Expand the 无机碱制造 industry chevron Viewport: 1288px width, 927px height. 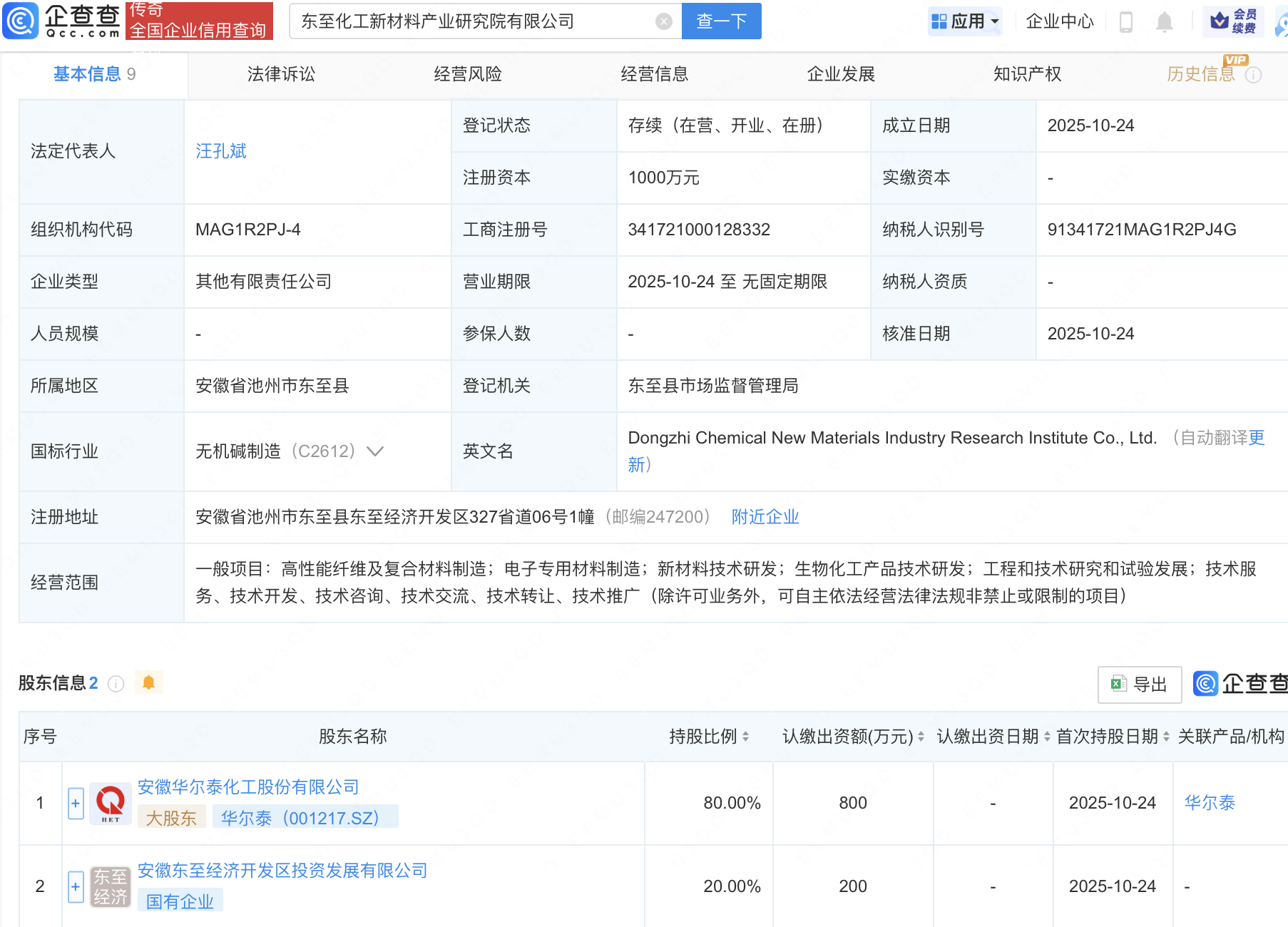click(x=375, y=451)
